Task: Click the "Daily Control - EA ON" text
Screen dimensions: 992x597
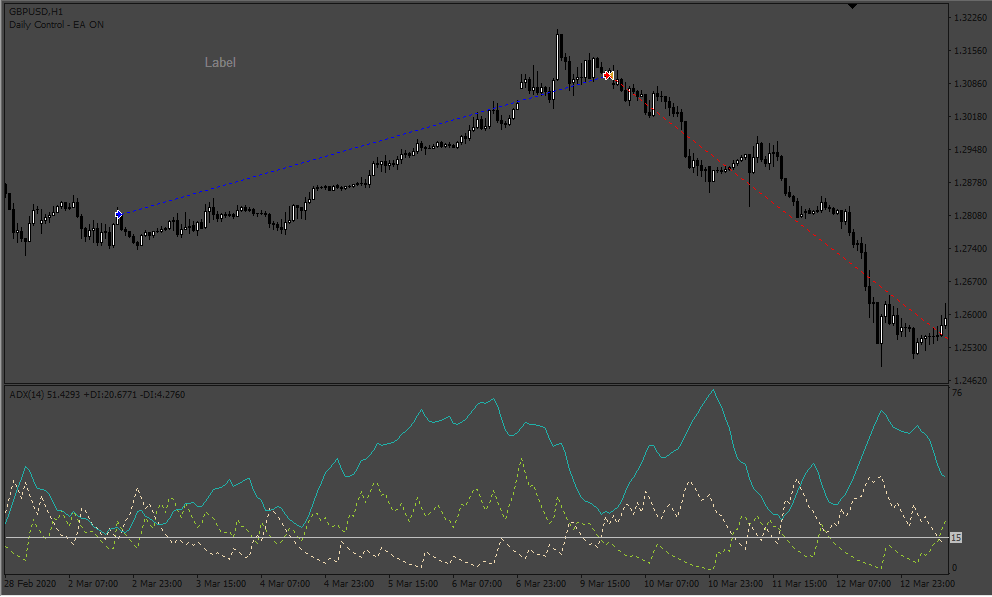Action: (x=56, y=25)
